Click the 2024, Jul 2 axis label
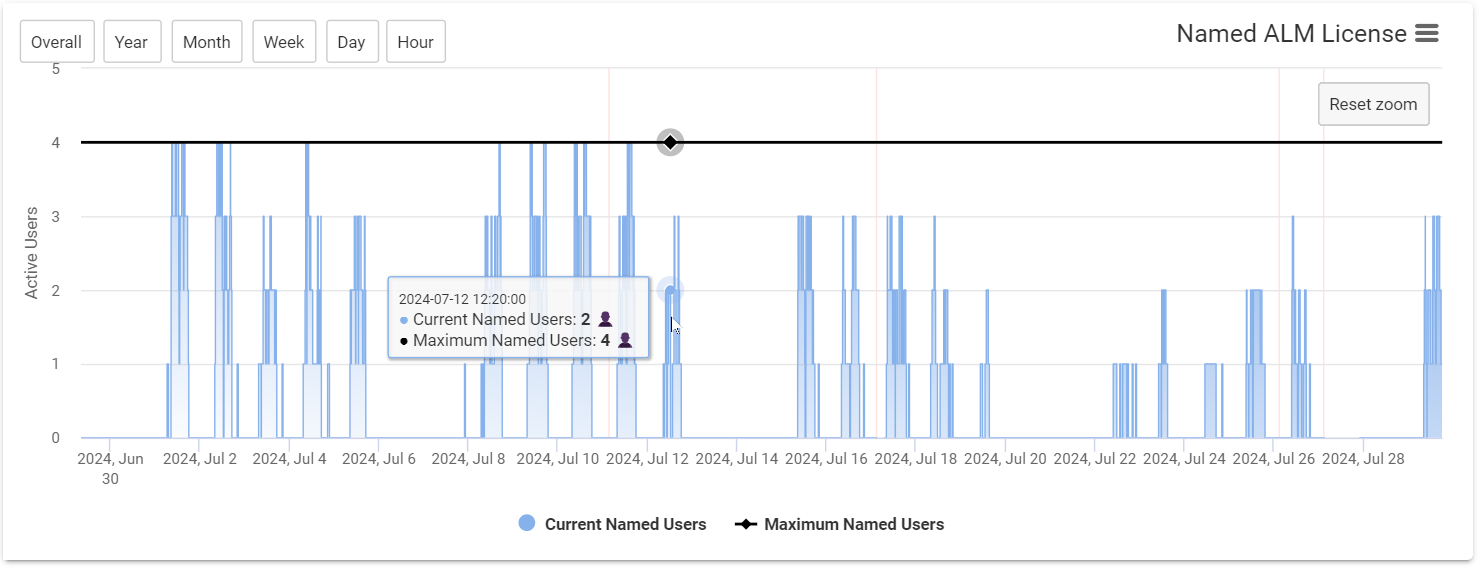This screenshot has width=1483, height=568. pyautogui.click(x=200, y=459)
